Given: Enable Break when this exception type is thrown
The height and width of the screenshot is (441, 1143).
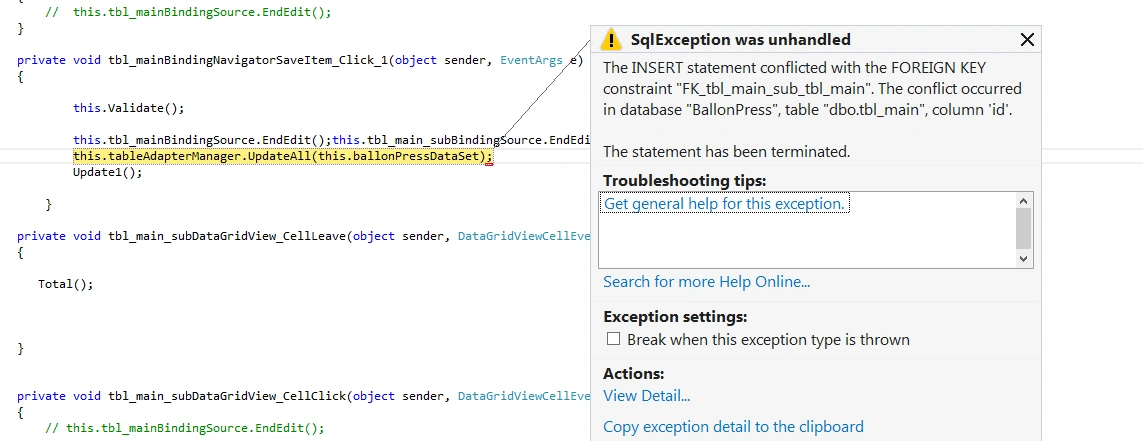Looking at the screenshot, I should (x=613, y=339).
